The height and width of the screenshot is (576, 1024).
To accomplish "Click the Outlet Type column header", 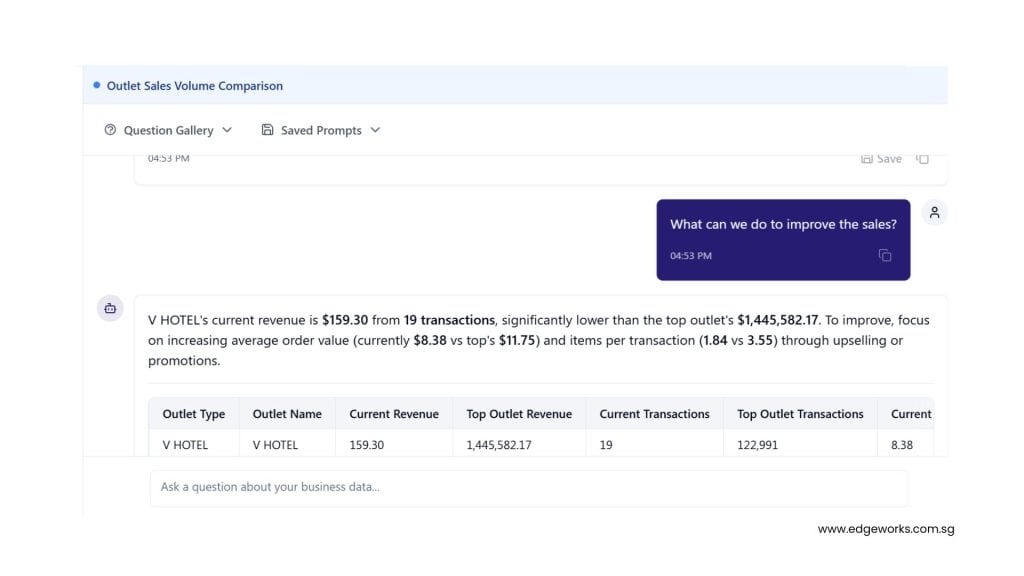I will pyautogui.click(x=194, y=414).
